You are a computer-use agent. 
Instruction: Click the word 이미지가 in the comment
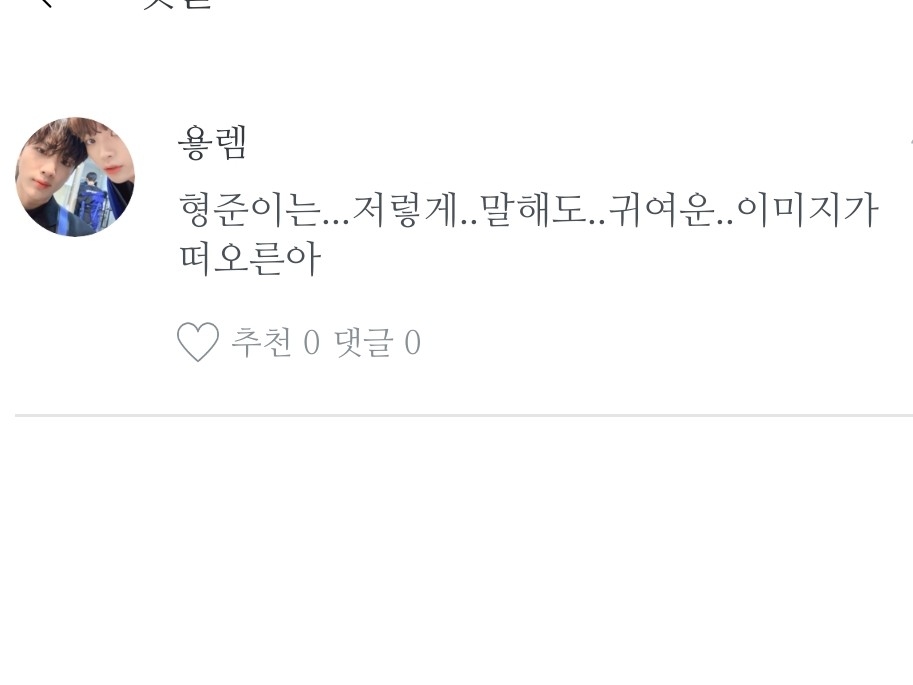pos(807,210)
